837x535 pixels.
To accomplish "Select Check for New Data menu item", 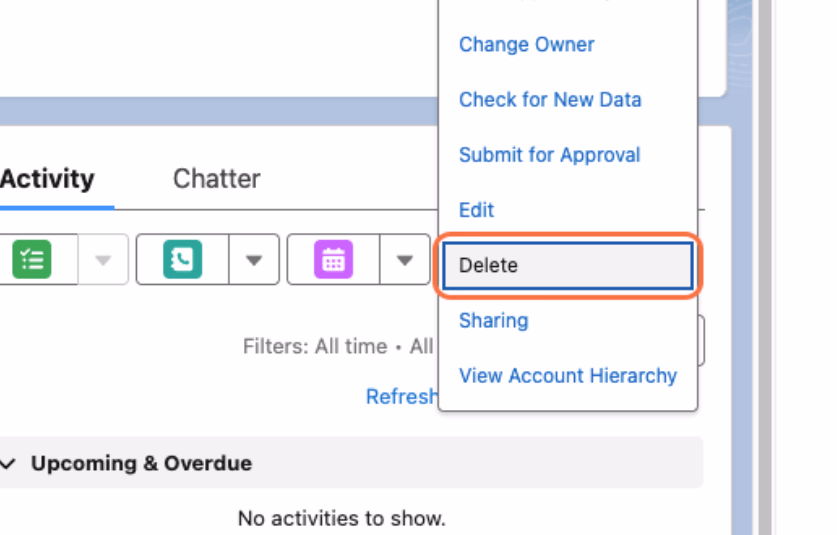I will [x=550, y=100].
